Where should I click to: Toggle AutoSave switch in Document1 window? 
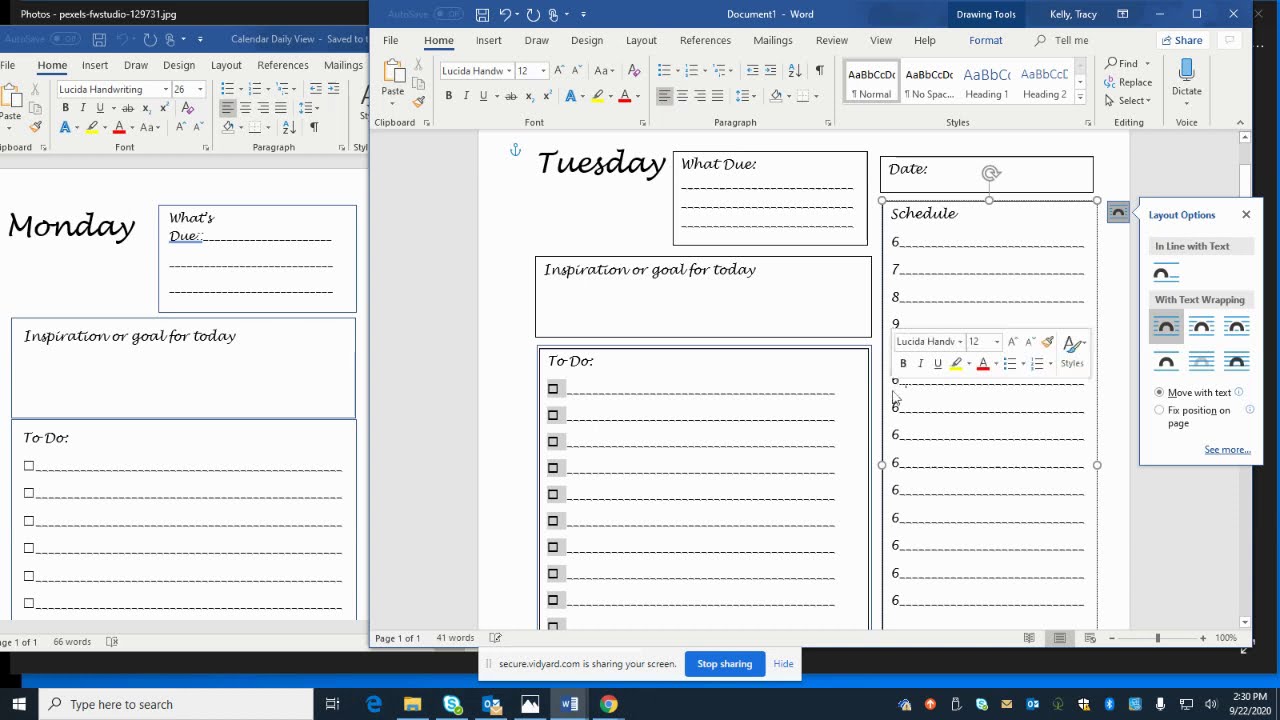point(448,15)
